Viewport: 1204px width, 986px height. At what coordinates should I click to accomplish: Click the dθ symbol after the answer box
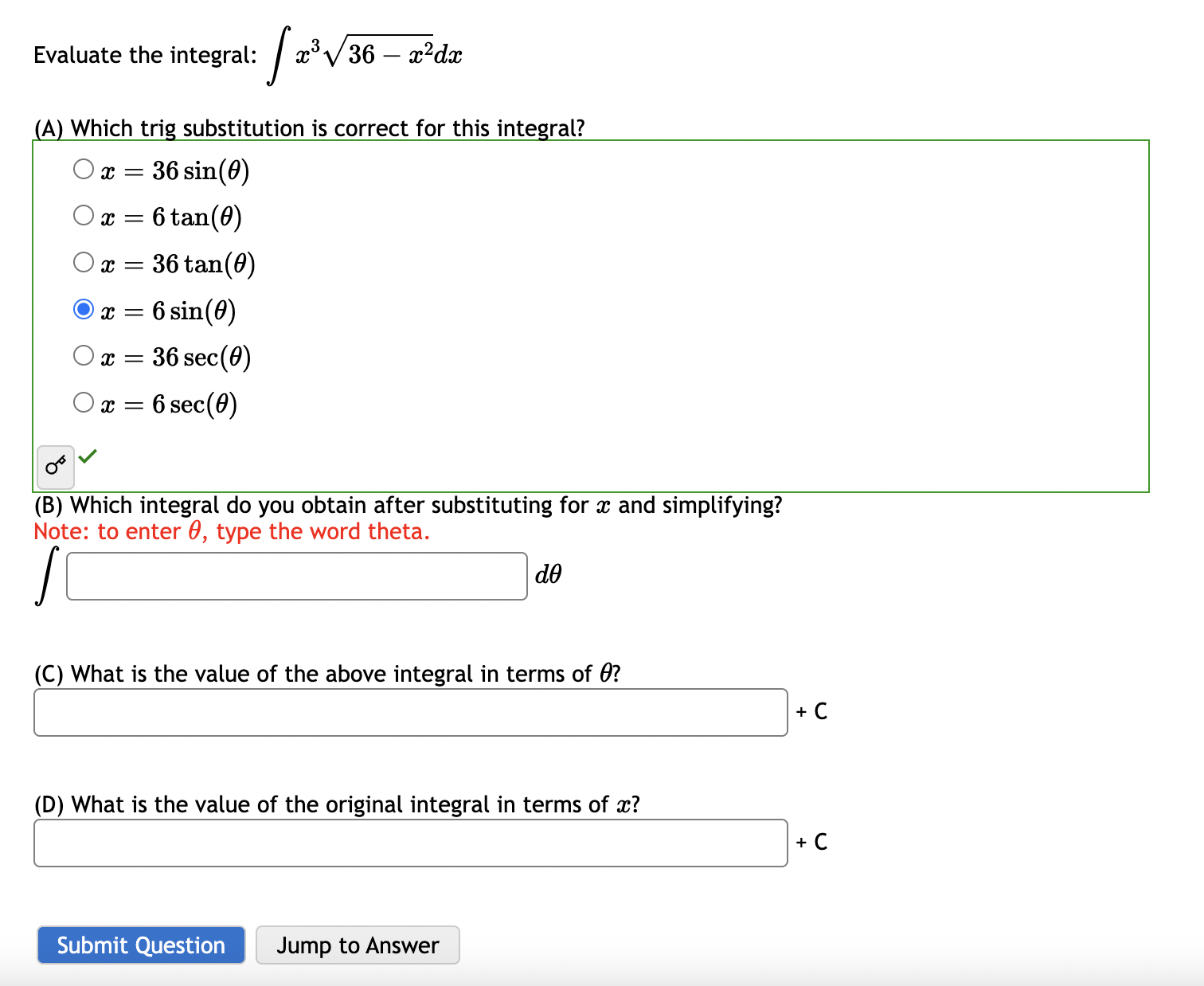[x=549, y=573]
